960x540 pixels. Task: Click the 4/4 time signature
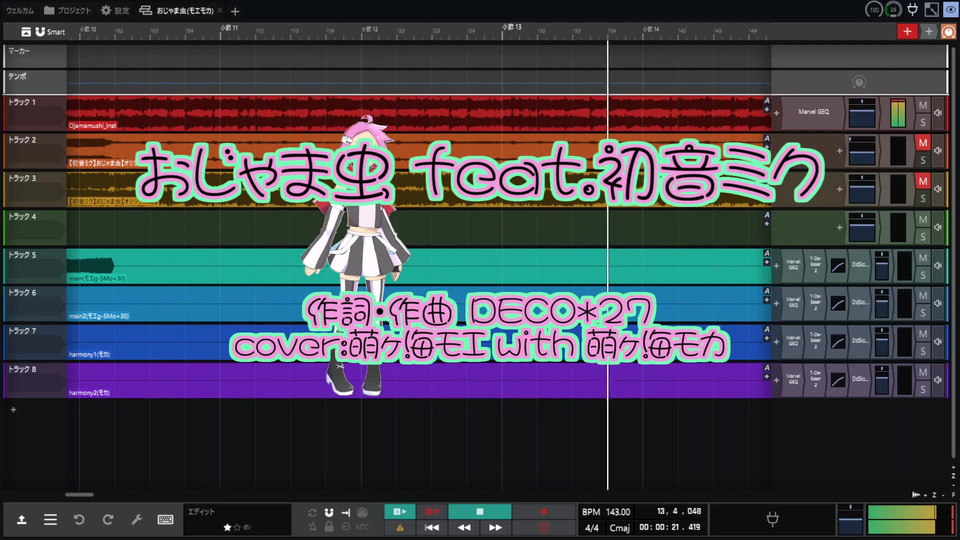click(x=591, y=528)
